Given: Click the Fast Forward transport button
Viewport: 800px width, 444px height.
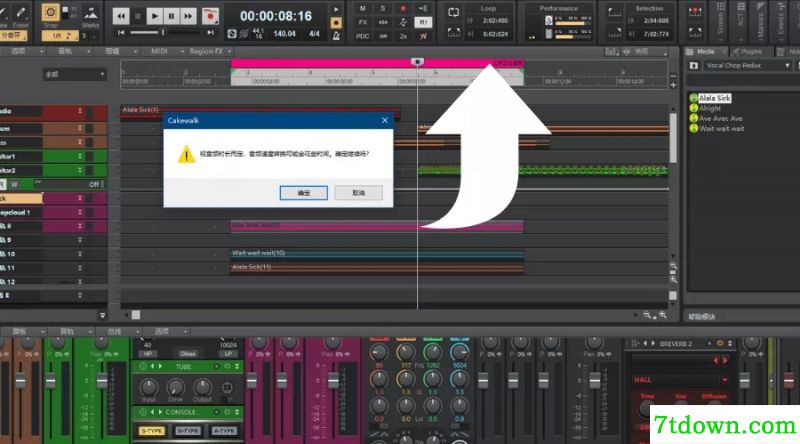Looking at the screenshot, I should [x=188, y=16].
